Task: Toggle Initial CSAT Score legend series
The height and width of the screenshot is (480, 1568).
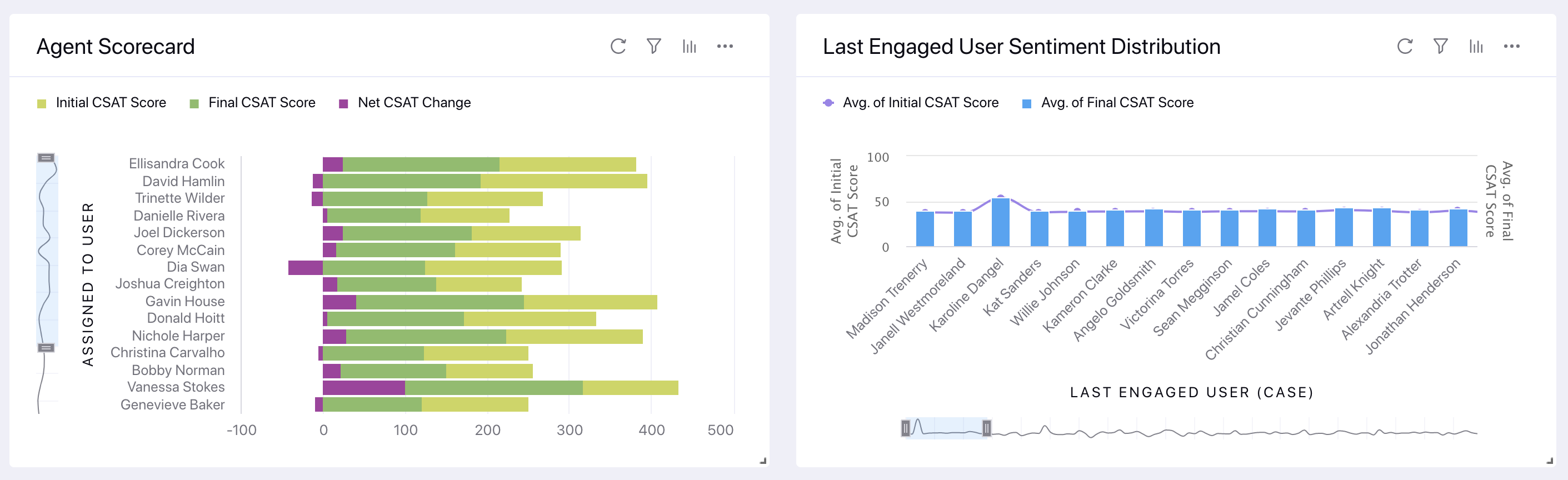Action: click(102, 103)
